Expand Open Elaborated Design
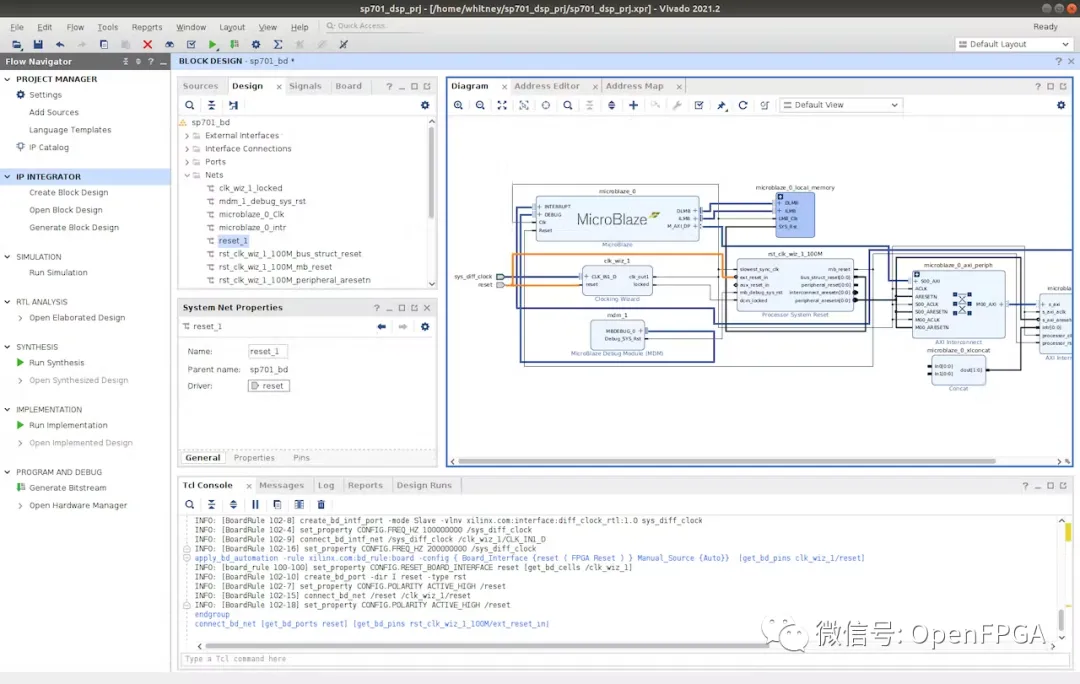Image resolution: width=1080 pixels, height=684 pixels. (x=20, y=318)
